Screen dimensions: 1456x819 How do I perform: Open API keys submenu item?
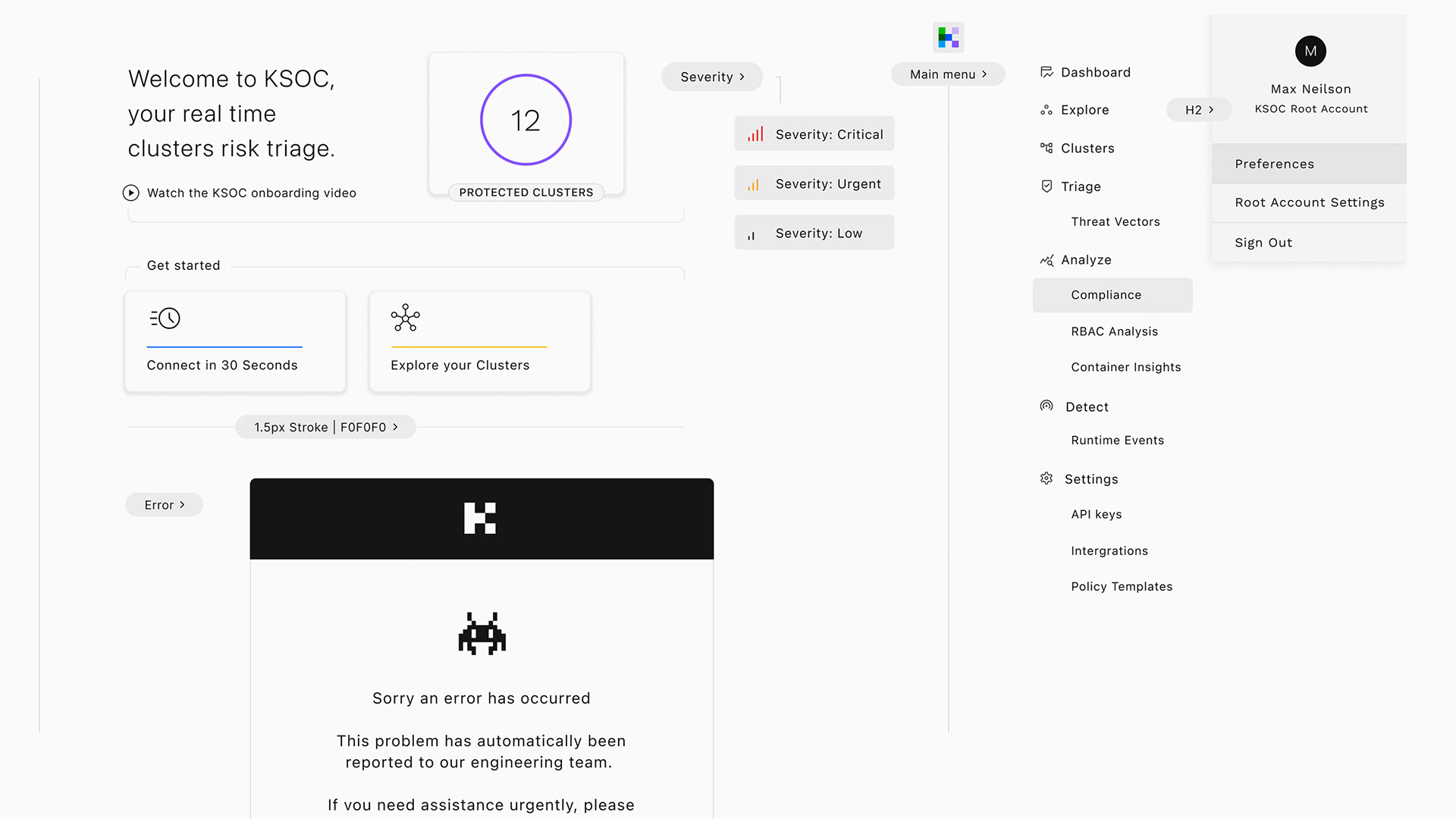coord(1096,514)
